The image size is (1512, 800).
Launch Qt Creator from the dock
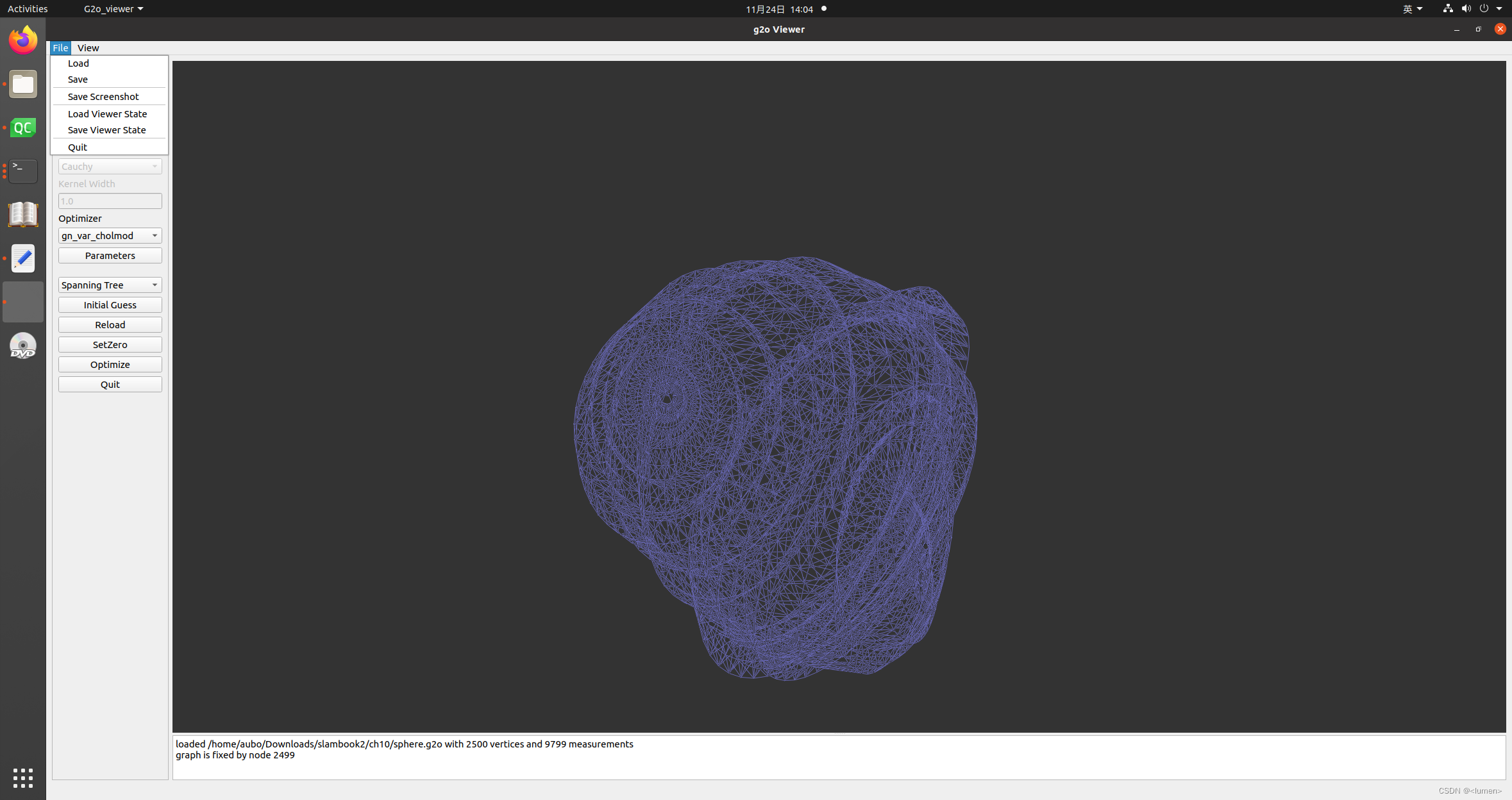point(23,128)
